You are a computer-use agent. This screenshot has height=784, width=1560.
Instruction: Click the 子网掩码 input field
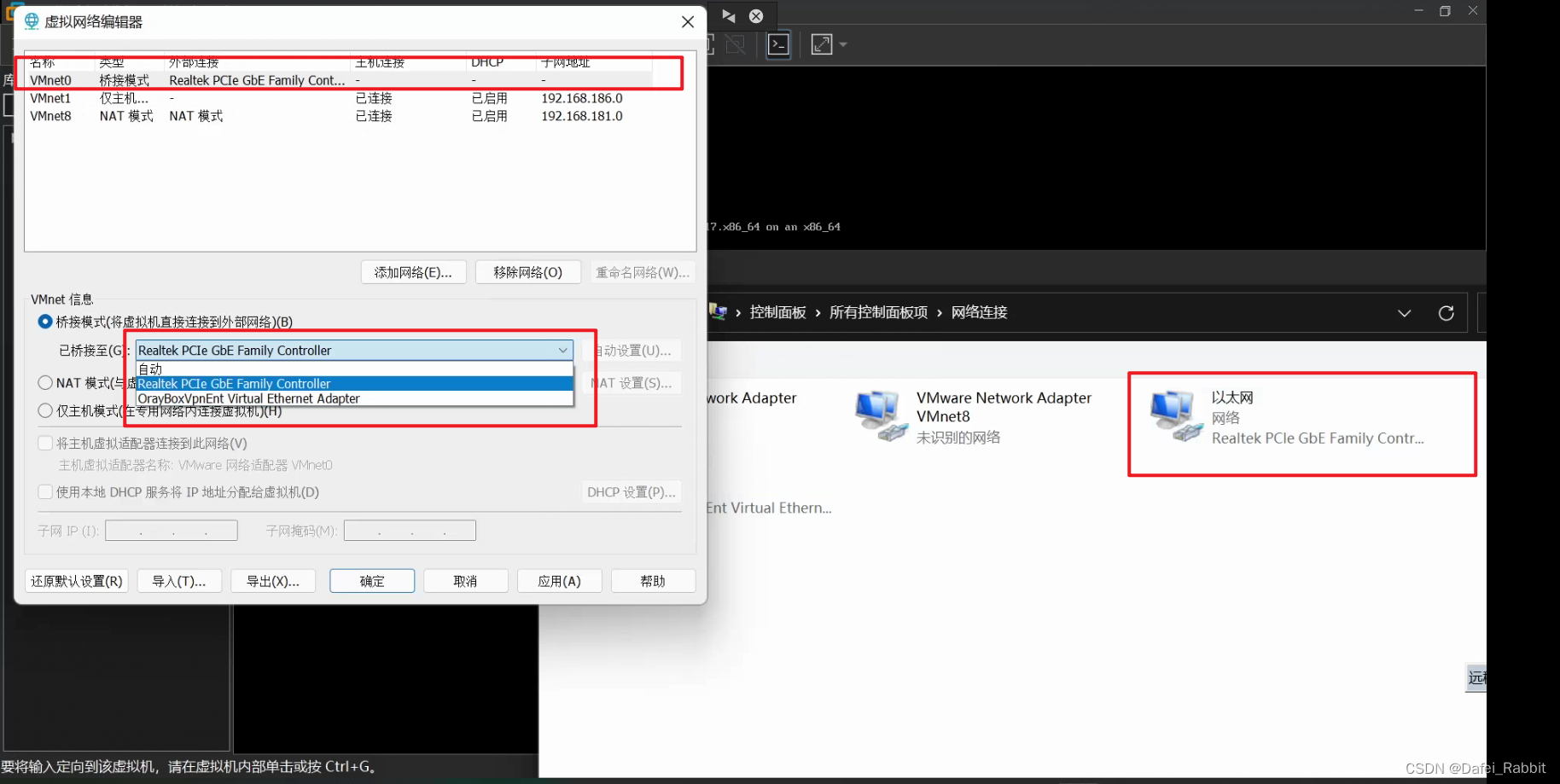410,531
